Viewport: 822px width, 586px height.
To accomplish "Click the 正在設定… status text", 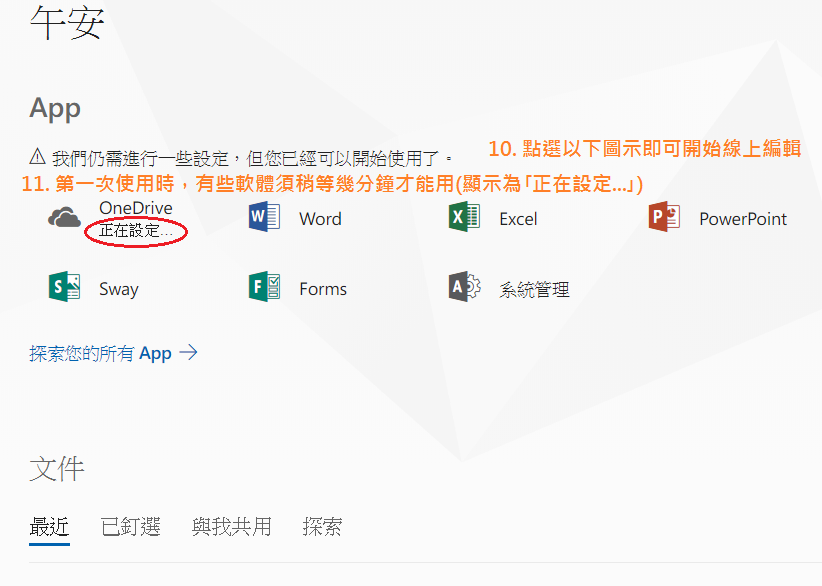I will (x=136, y=231).
